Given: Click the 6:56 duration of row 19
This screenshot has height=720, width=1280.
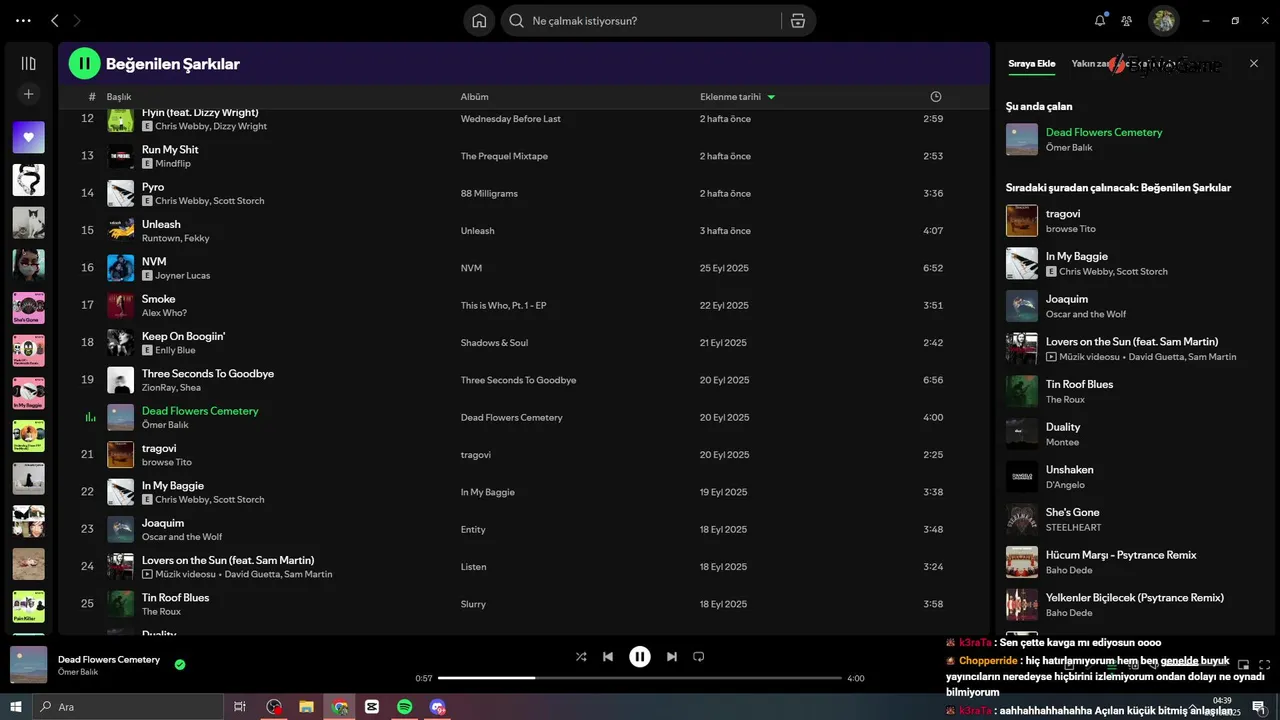Looking at the screenshot, I should coord(933,380).
